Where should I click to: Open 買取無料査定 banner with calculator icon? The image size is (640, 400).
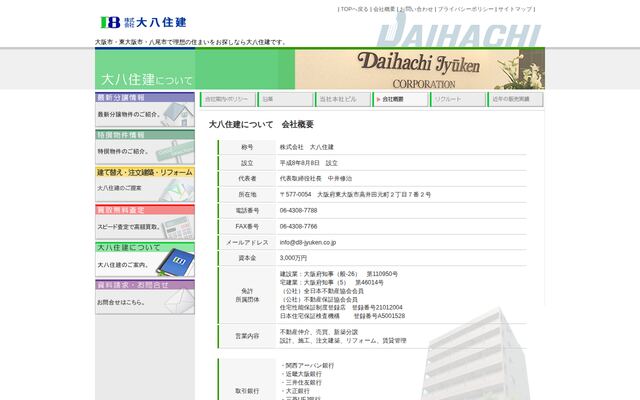(x=145, y=222)
